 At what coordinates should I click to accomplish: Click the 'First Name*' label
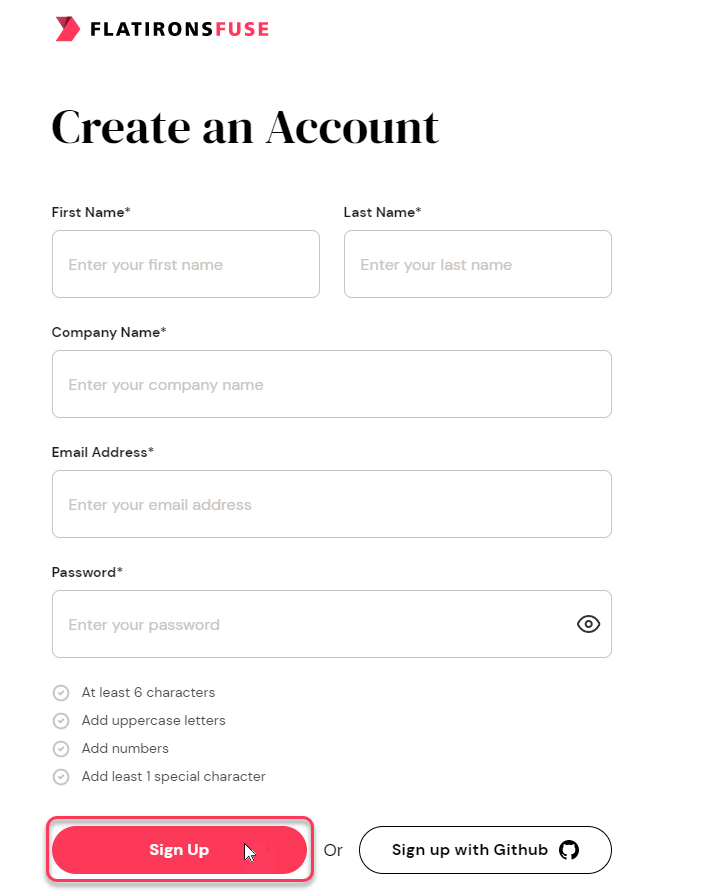pyautogui.click(x=91, y=212)
